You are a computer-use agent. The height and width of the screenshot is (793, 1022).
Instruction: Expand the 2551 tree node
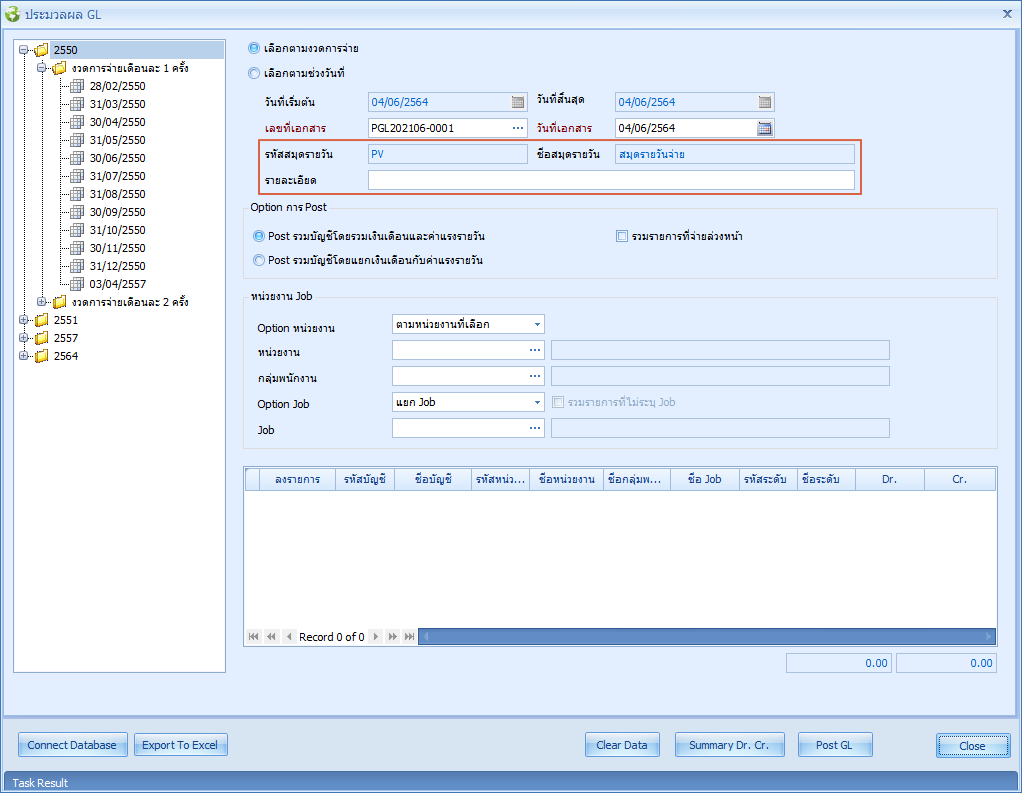point(23,320)
